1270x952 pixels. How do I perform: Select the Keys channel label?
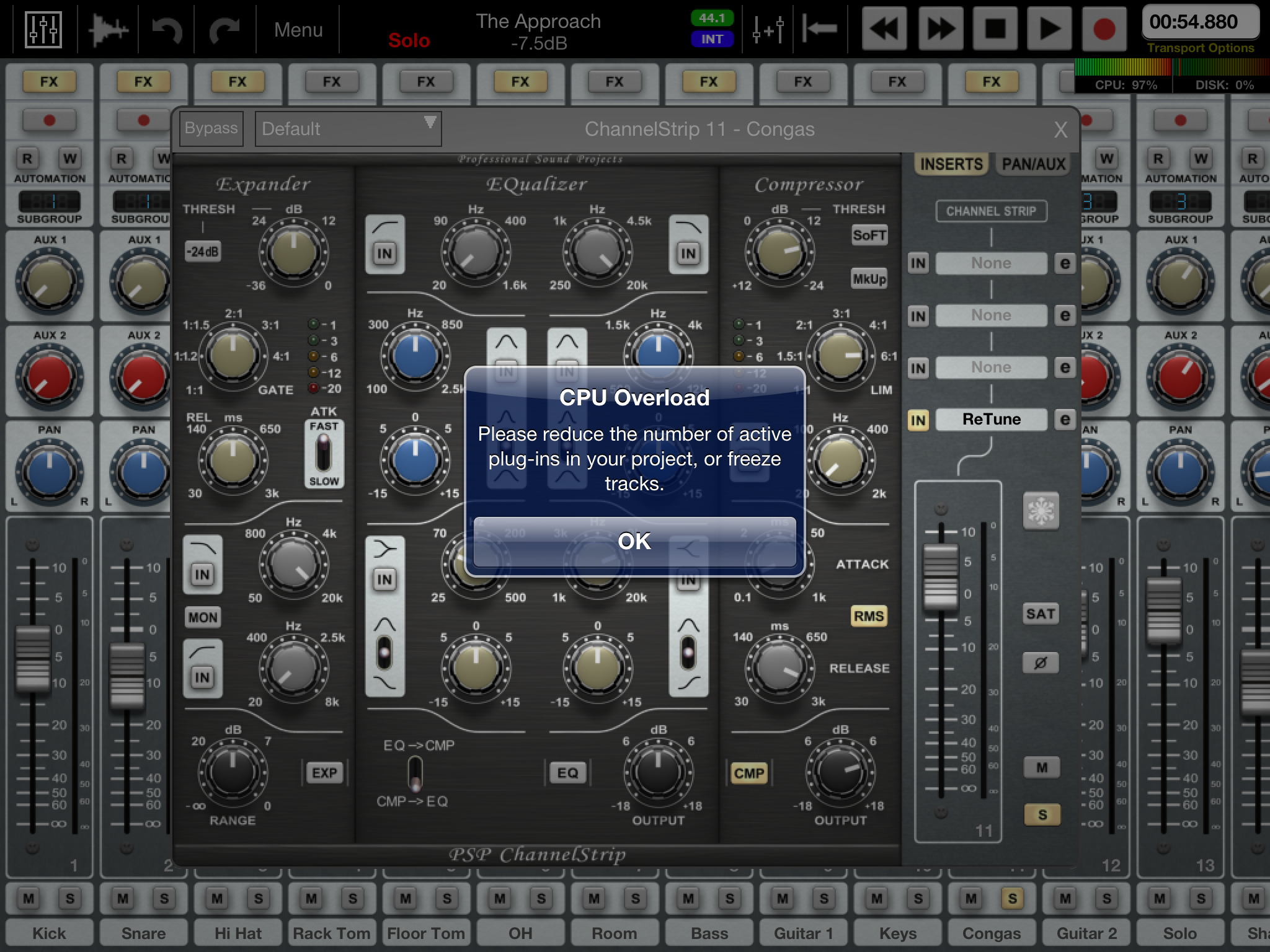897,933
